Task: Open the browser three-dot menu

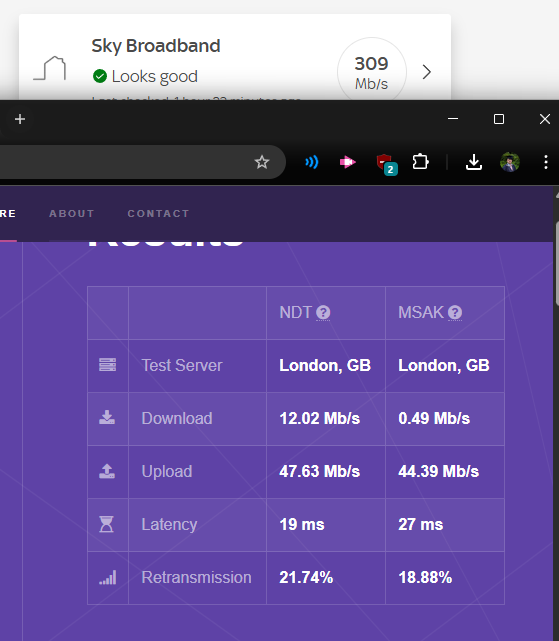Action: (546, 162)
